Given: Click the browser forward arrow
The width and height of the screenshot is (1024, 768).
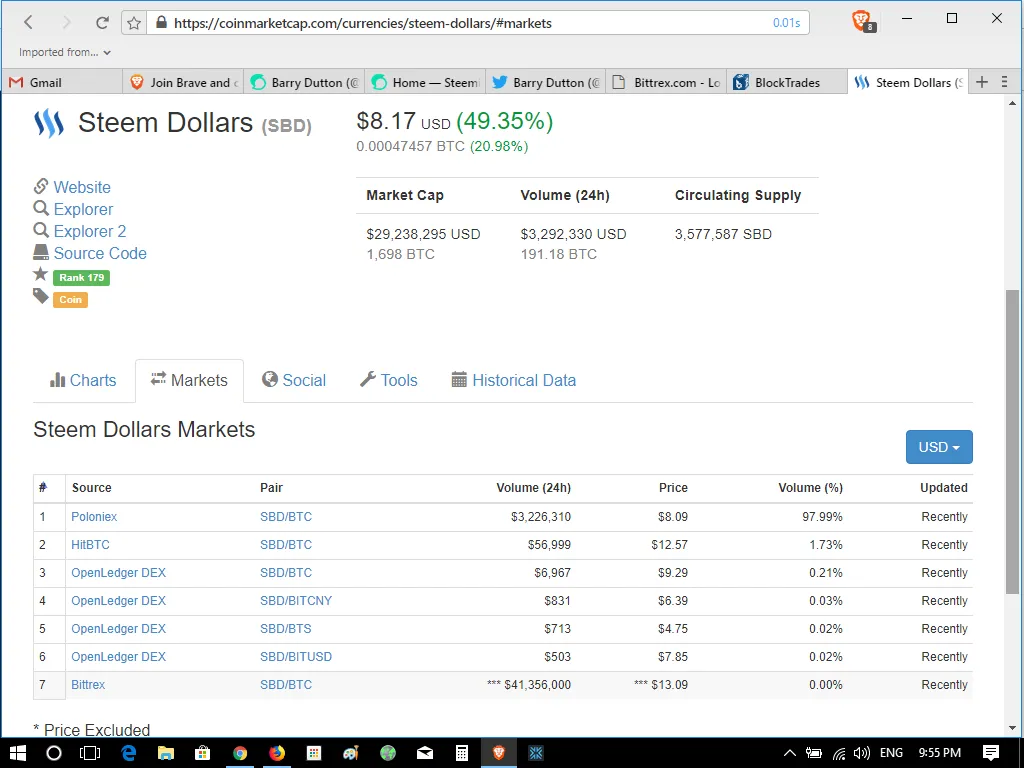Looking at the screenshot, I should point(66,22).
